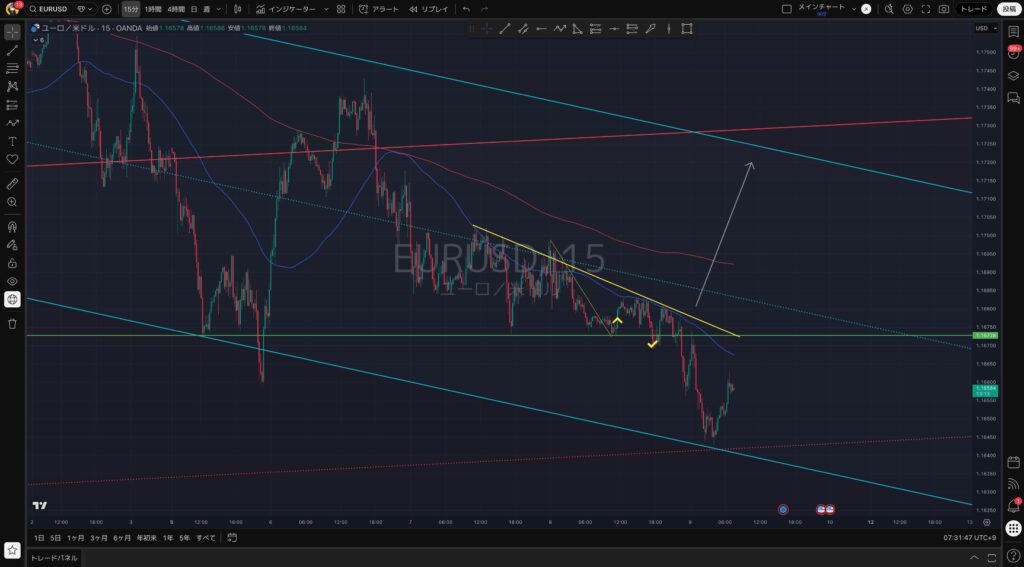Image resolution: width=1024 pixels, height=567 pixels.
Task: Expand the メインチャート layout dropdown
Action: [853, 8]
